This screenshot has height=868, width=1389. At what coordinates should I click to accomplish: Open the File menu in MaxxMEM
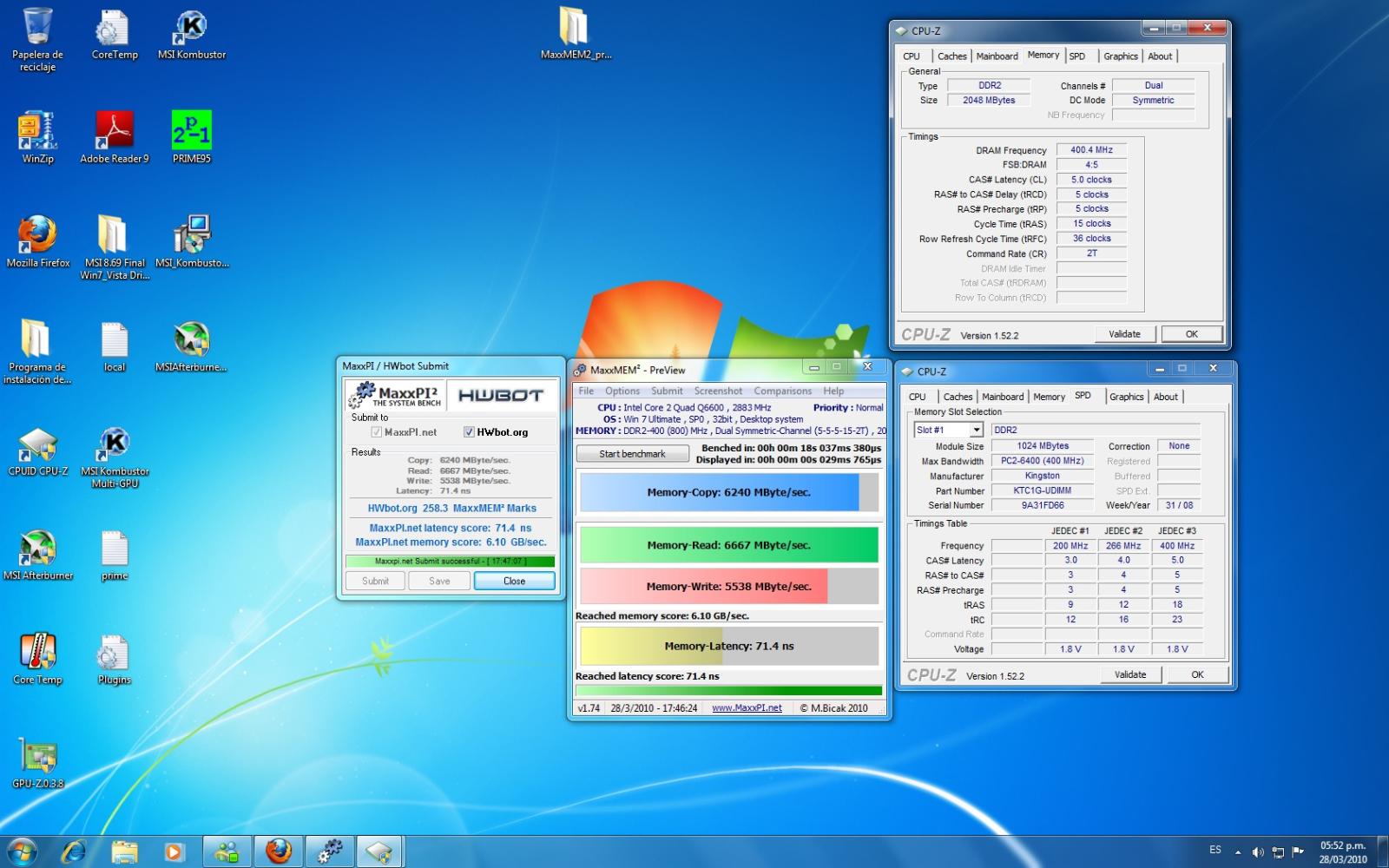click(586, 391)
